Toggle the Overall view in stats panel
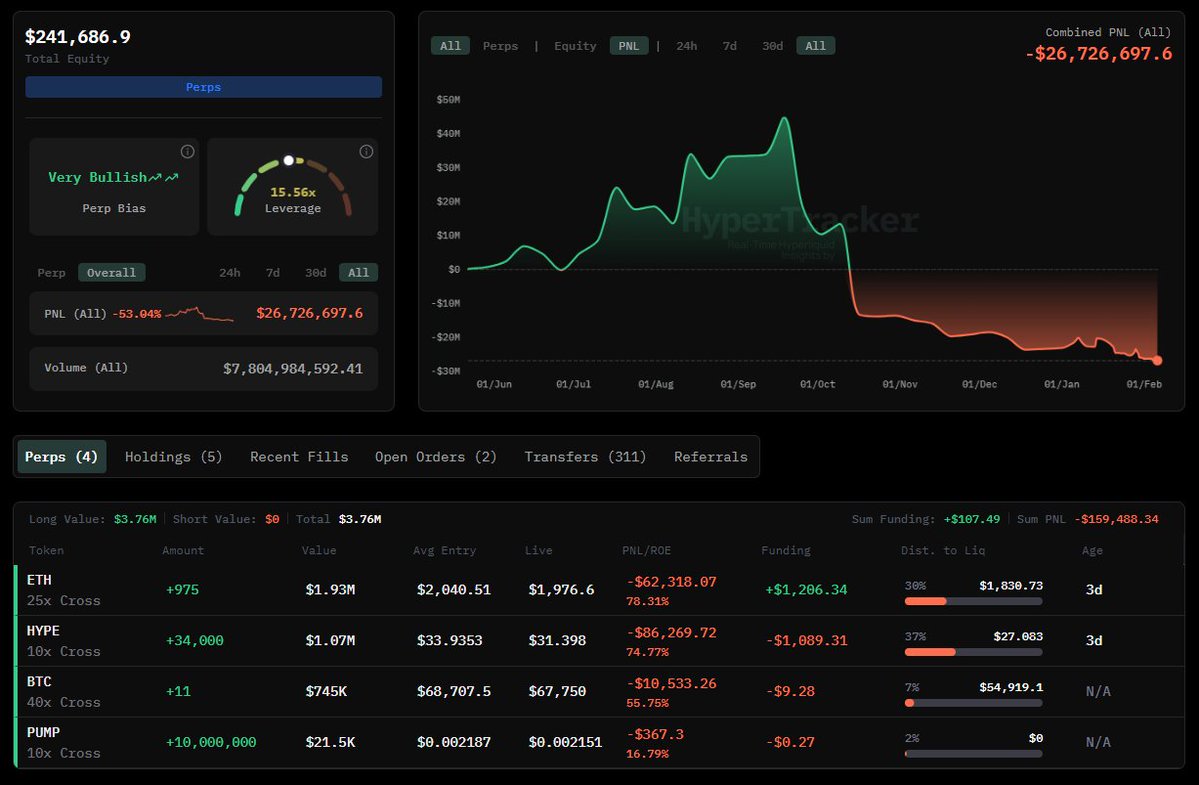This screenshot has width=1199, height=785. point(112,272)
